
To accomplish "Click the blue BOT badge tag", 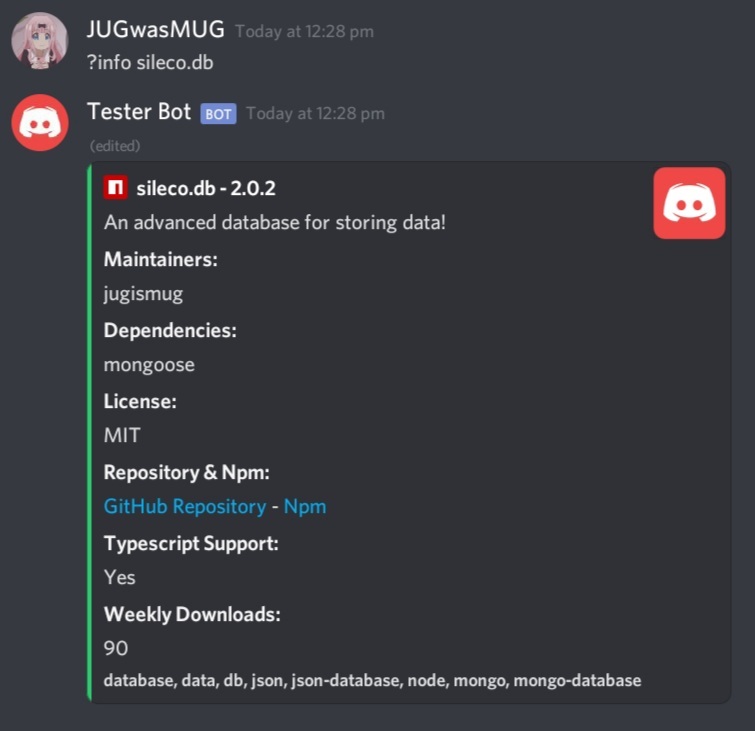I will pyautogui.click(x=218, y=114).
